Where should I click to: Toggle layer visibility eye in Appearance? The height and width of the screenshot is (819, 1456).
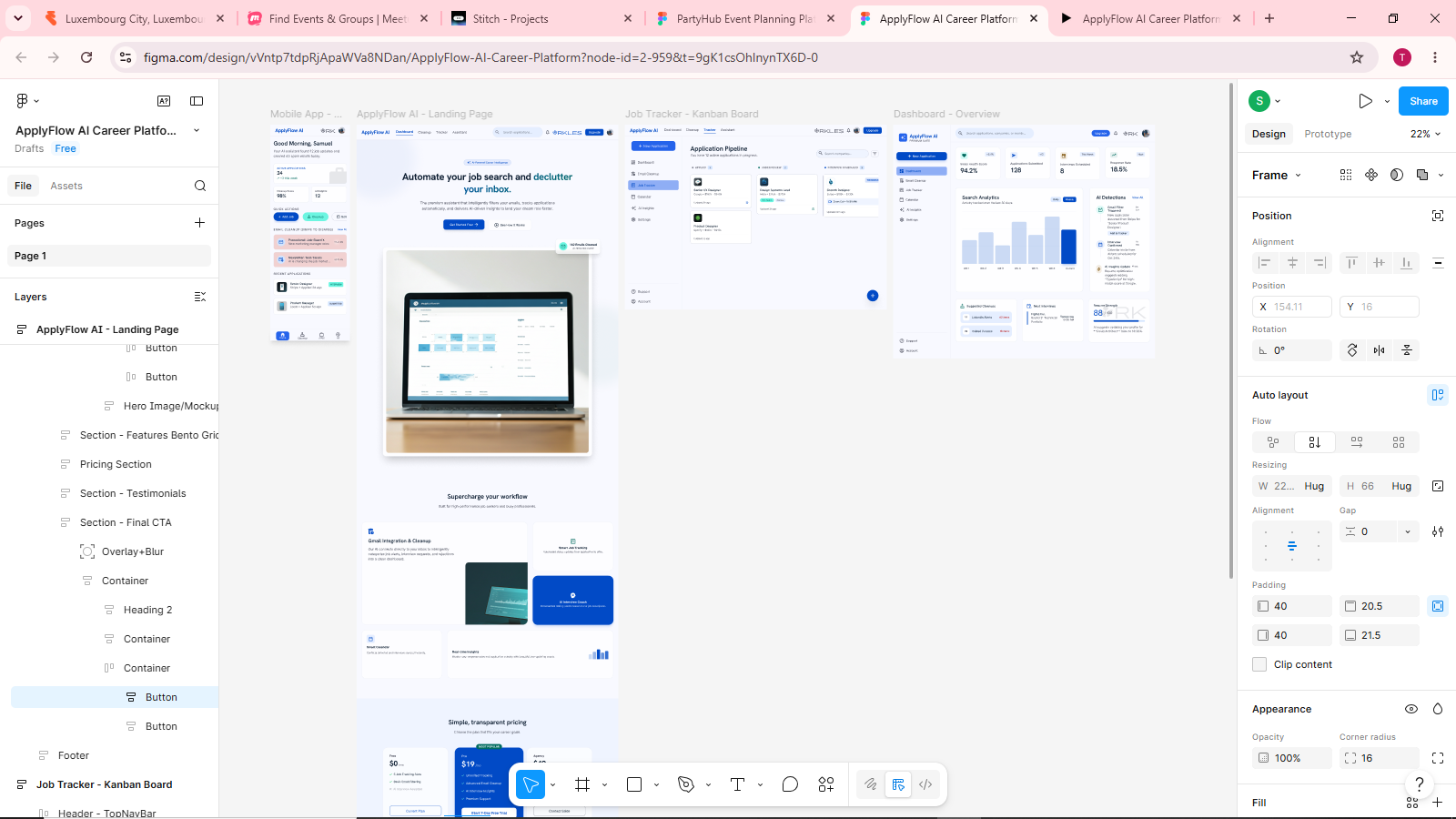pos(1411,709)
